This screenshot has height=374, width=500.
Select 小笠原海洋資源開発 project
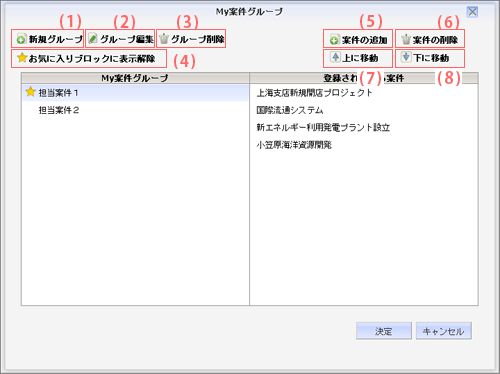364,145
